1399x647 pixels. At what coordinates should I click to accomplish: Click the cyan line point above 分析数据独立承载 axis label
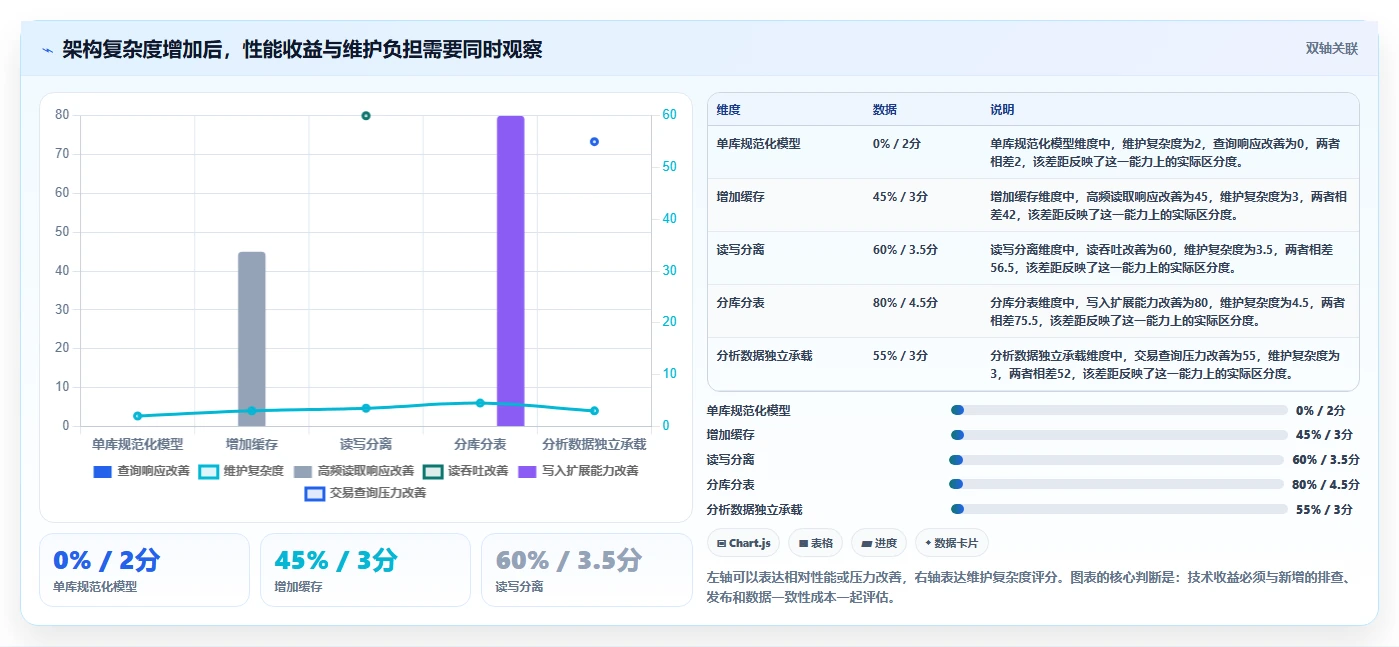tap(594, 411)
